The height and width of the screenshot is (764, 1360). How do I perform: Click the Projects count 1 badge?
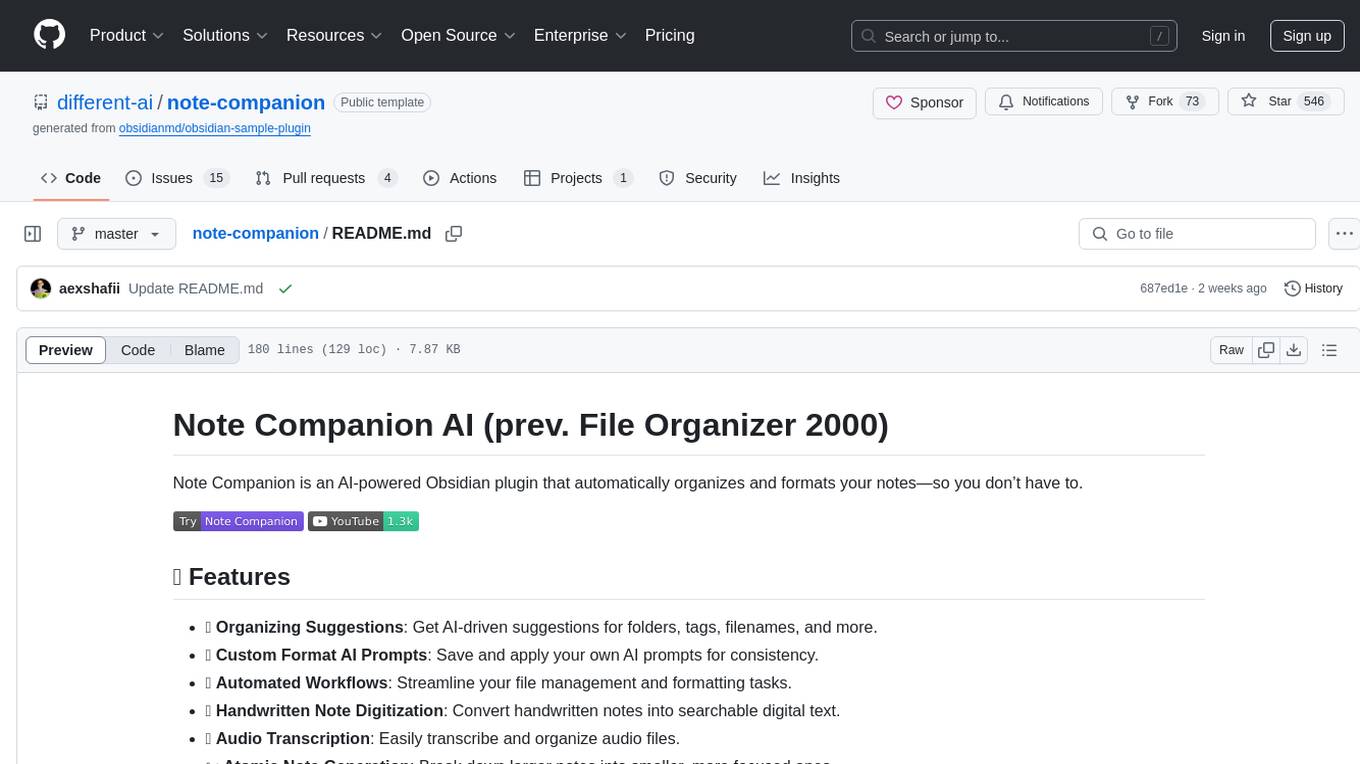click(623, 178)
